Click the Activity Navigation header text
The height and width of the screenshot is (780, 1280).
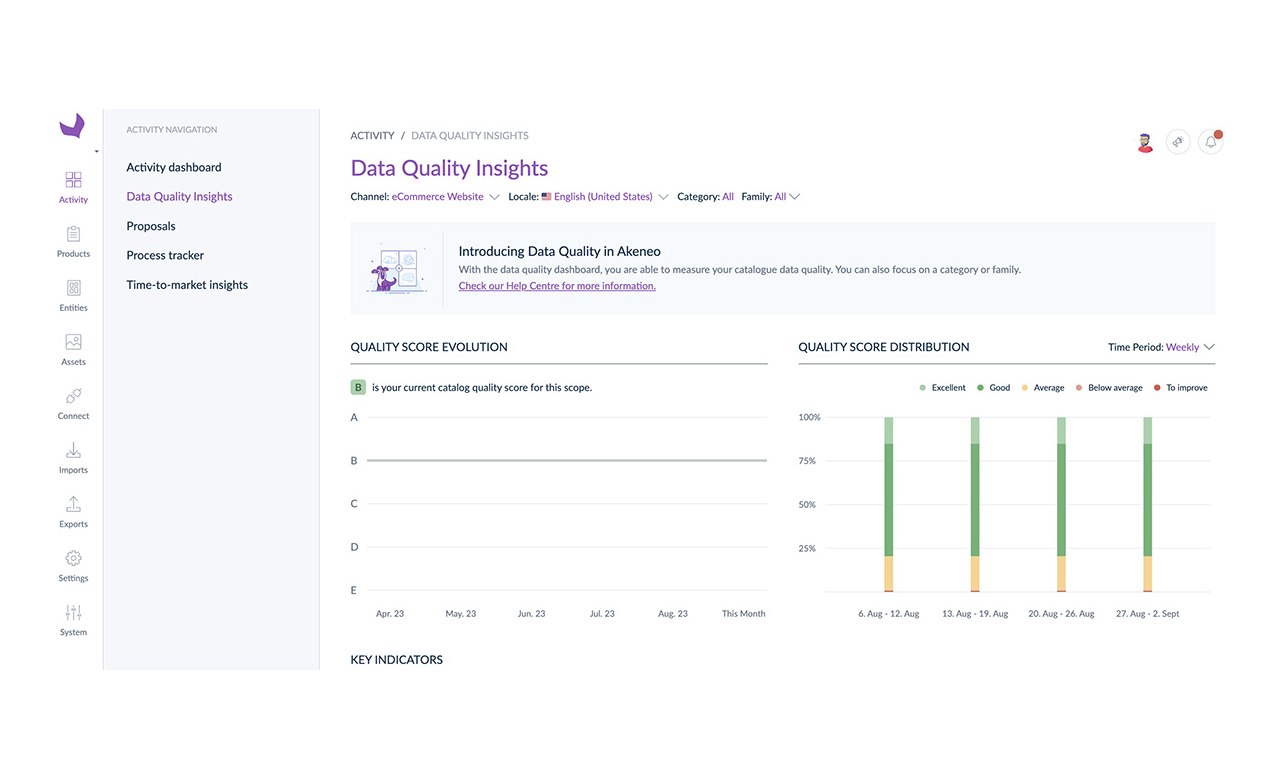172,130
